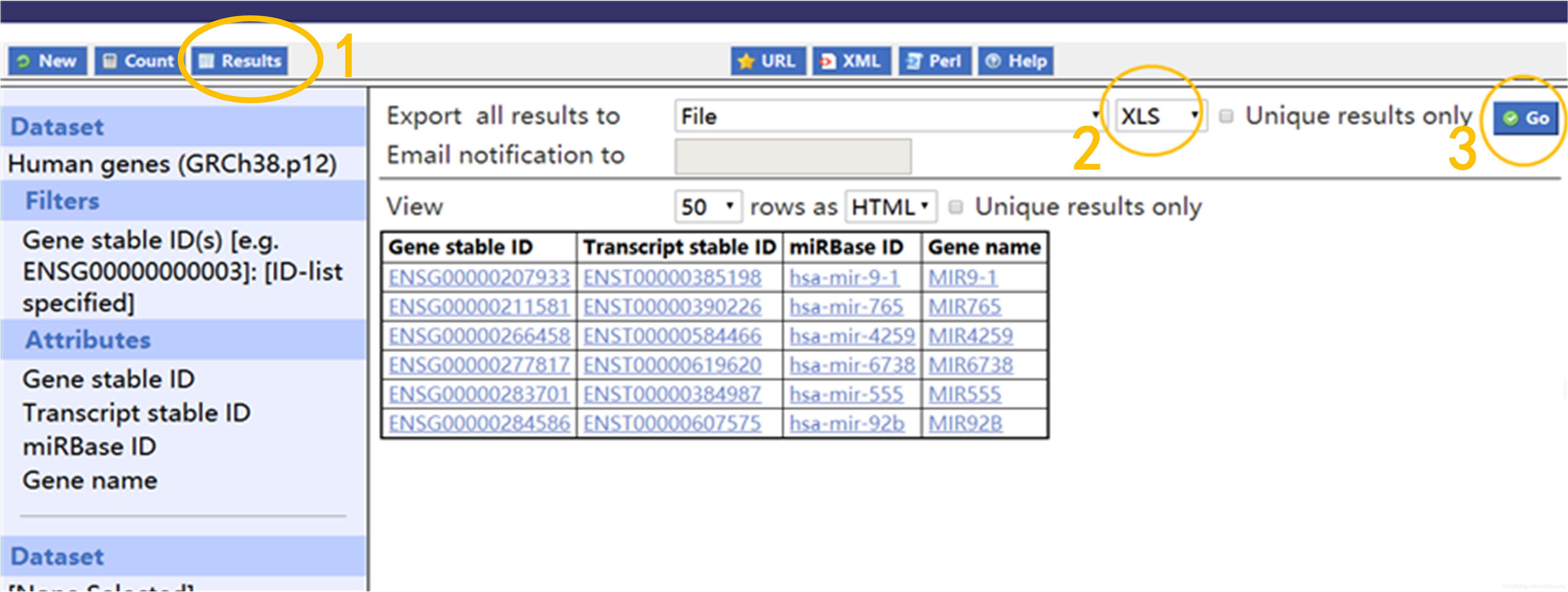Screen dimensions: 1568x592
Task: Change the 50 rows count dropdown
Action: pos(708,207)
